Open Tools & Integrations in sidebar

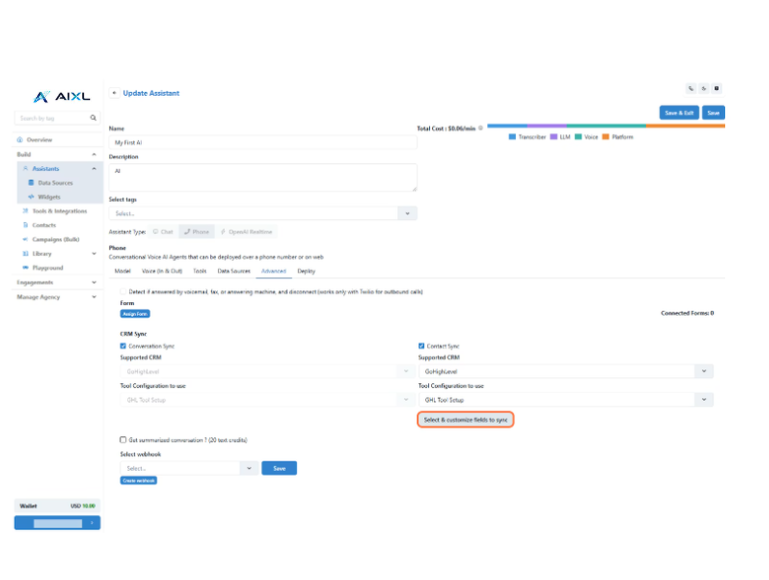(x=59, y=211)
